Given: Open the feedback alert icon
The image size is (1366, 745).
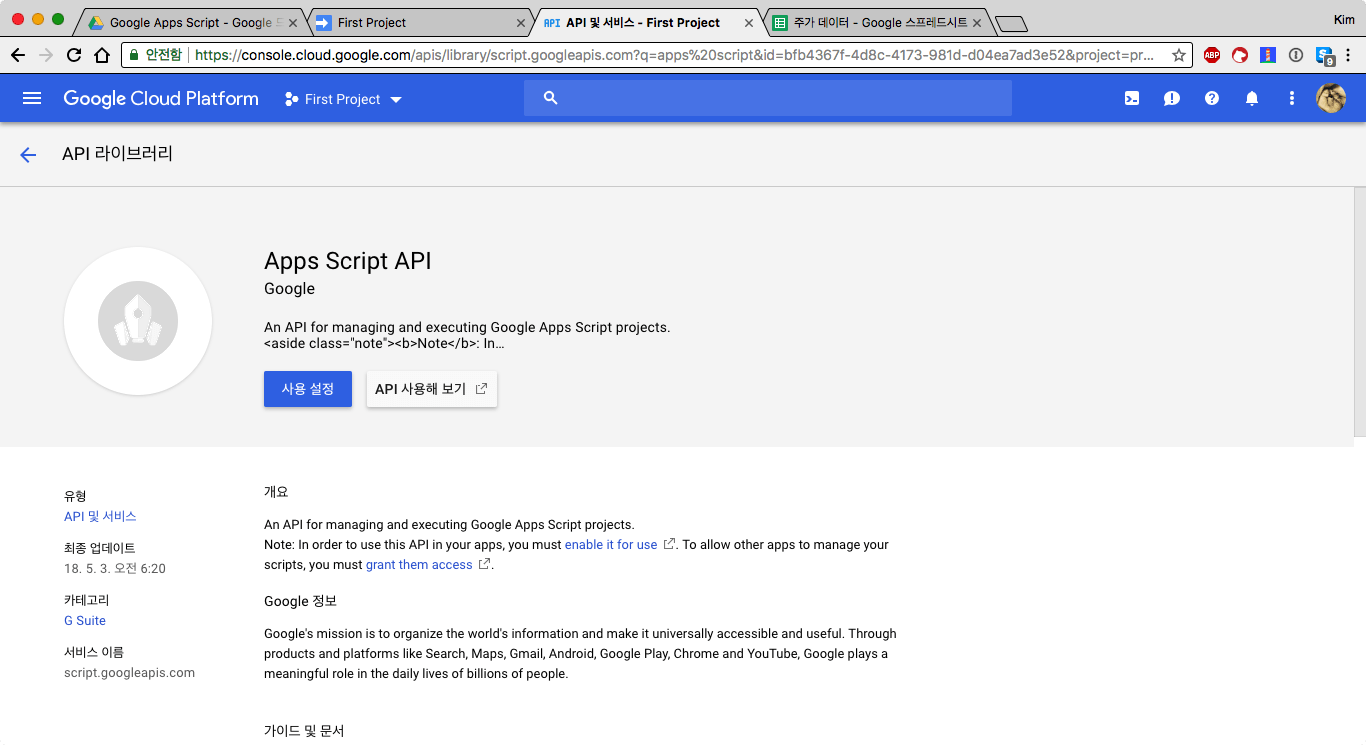Looking at the screenshot, I should coord(1172,98).
